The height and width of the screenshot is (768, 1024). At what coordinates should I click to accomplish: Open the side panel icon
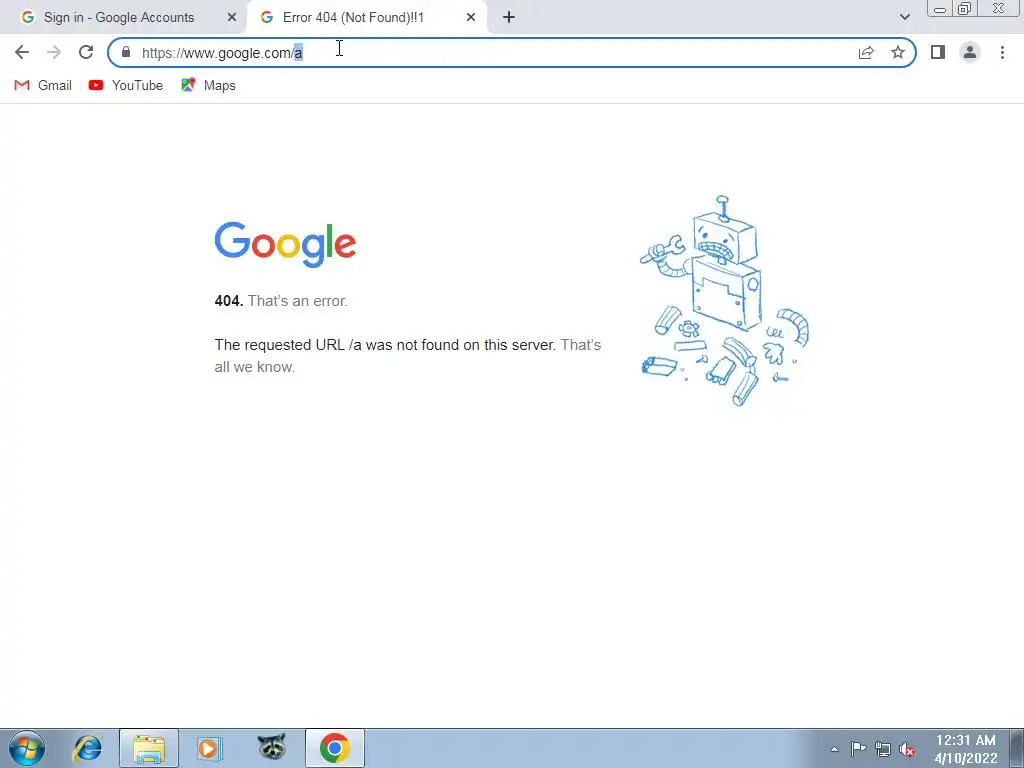(938, 52)
